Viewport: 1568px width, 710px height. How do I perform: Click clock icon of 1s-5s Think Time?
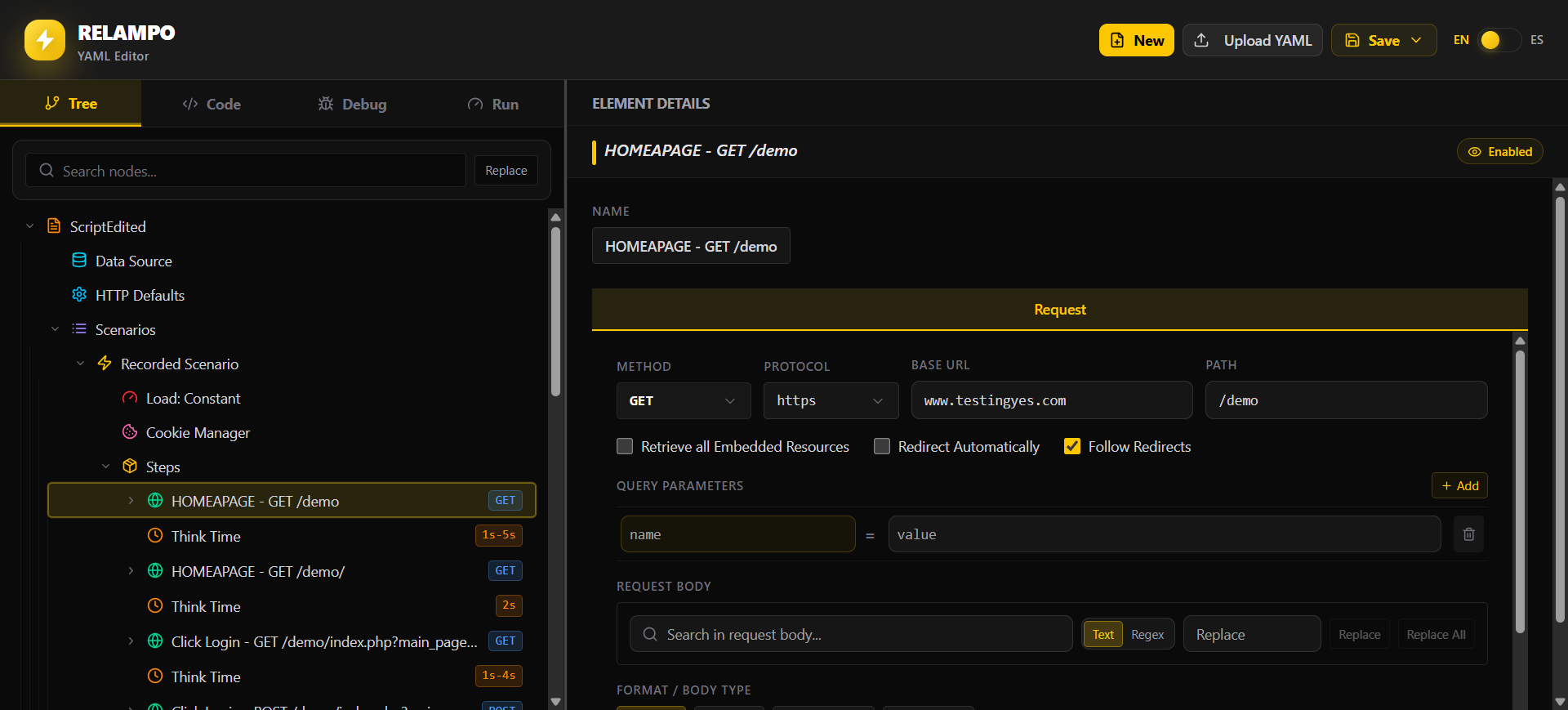coord(155,536)
